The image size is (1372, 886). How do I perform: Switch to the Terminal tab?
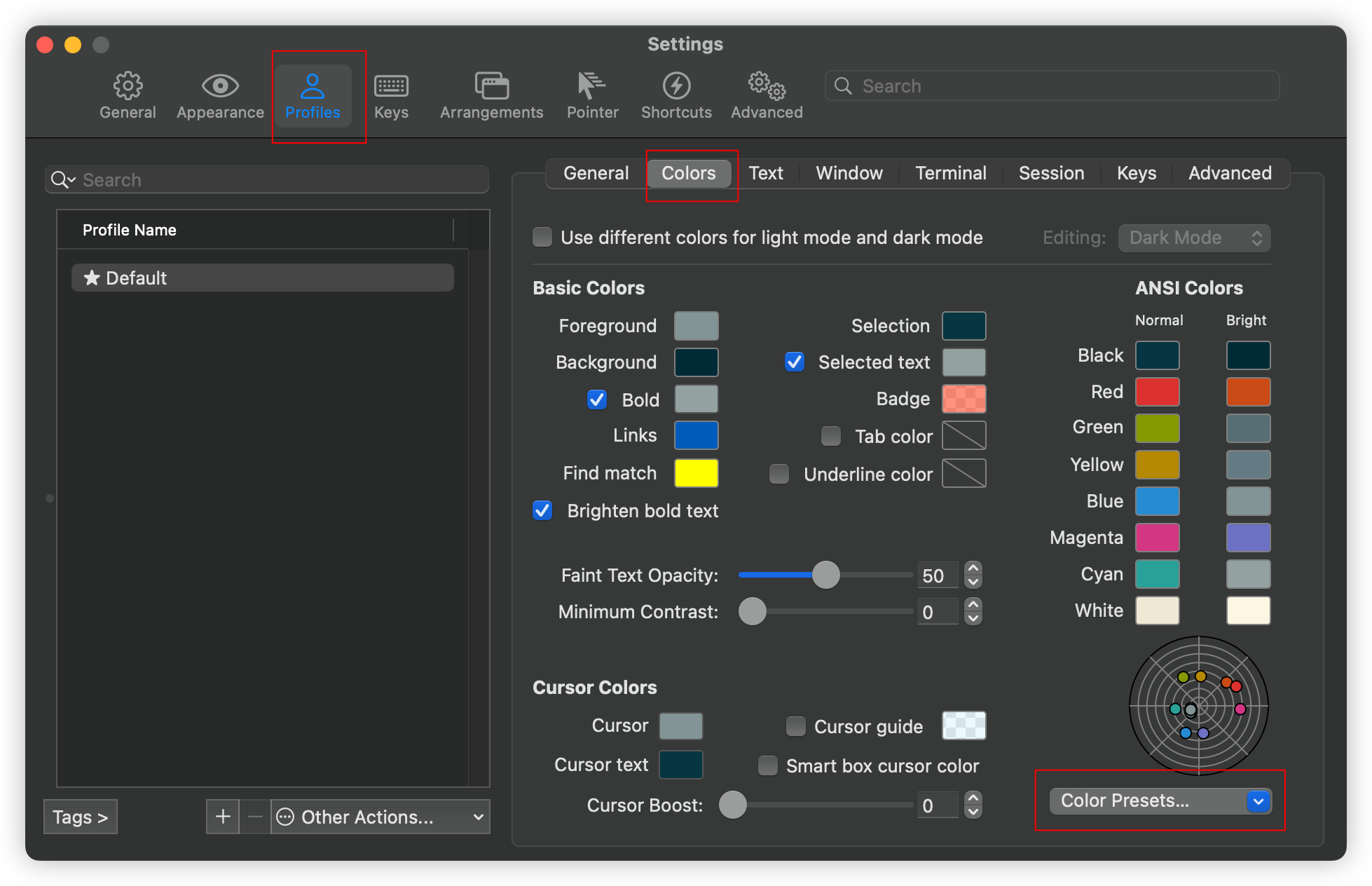pyautogui.click(x=951, y=173)
